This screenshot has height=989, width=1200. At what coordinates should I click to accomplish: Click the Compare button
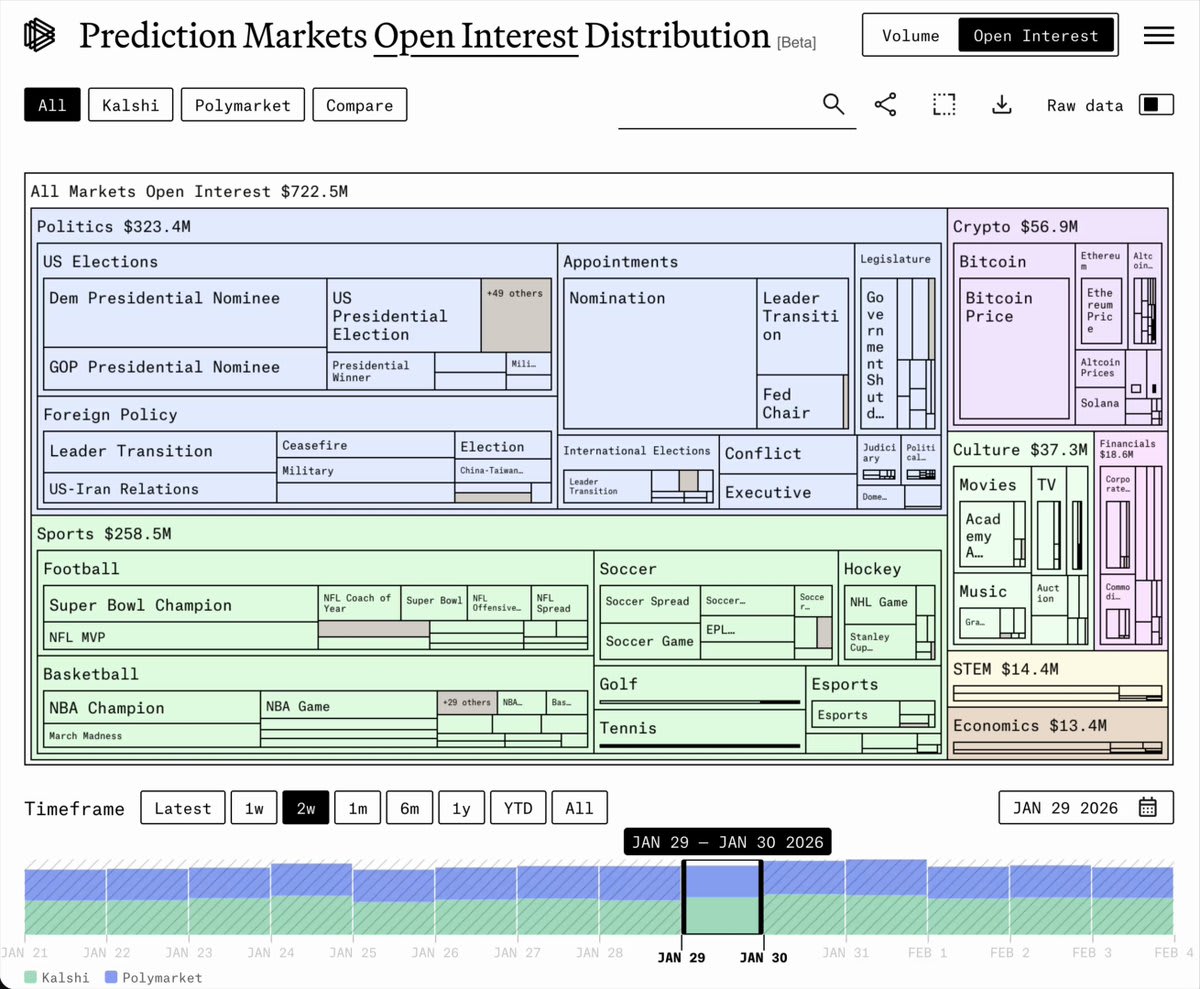pos(360,105)
